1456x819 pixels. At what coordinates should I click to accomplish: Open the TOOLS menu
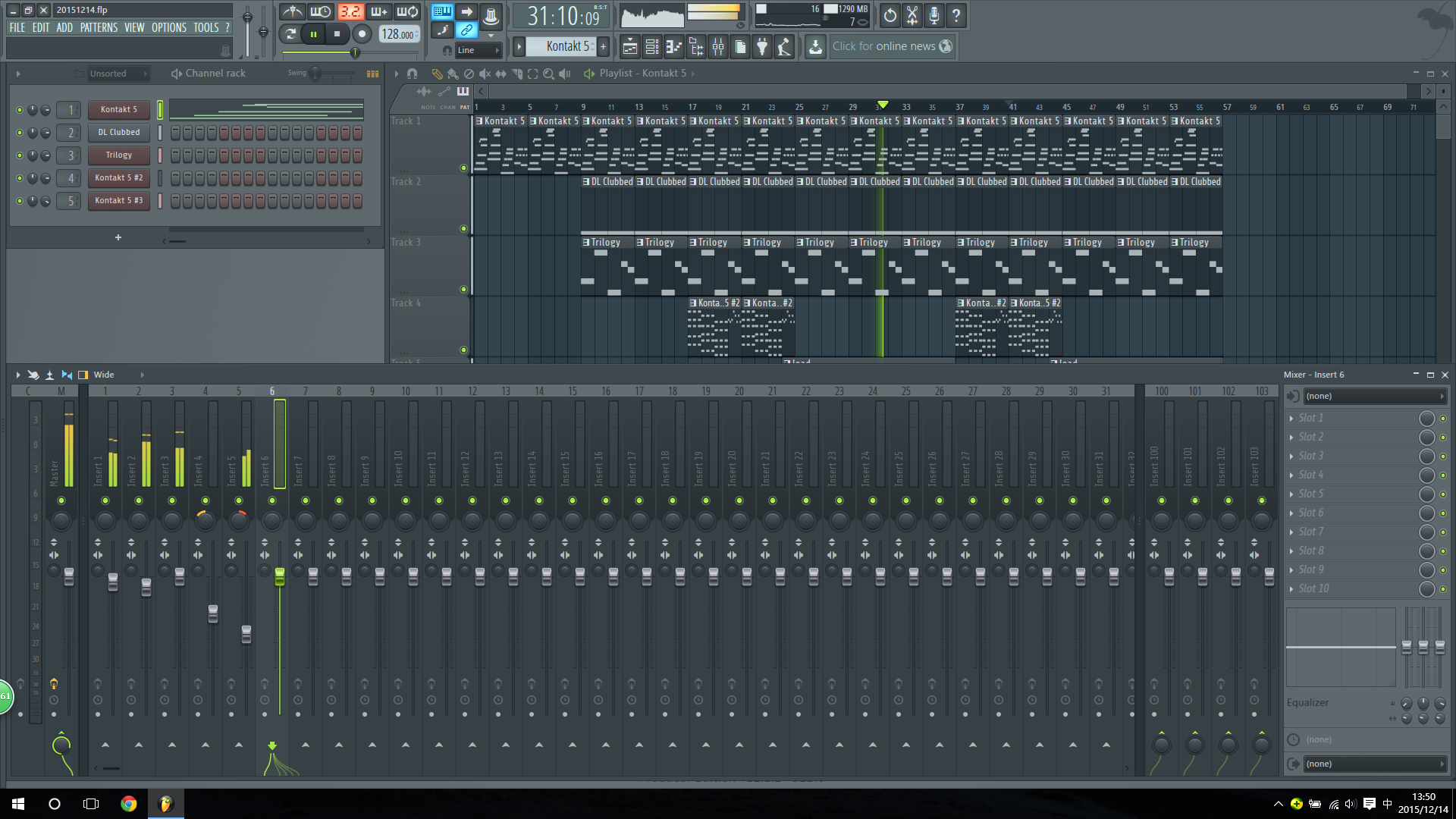pyautogui.click(x=206, y=27)
